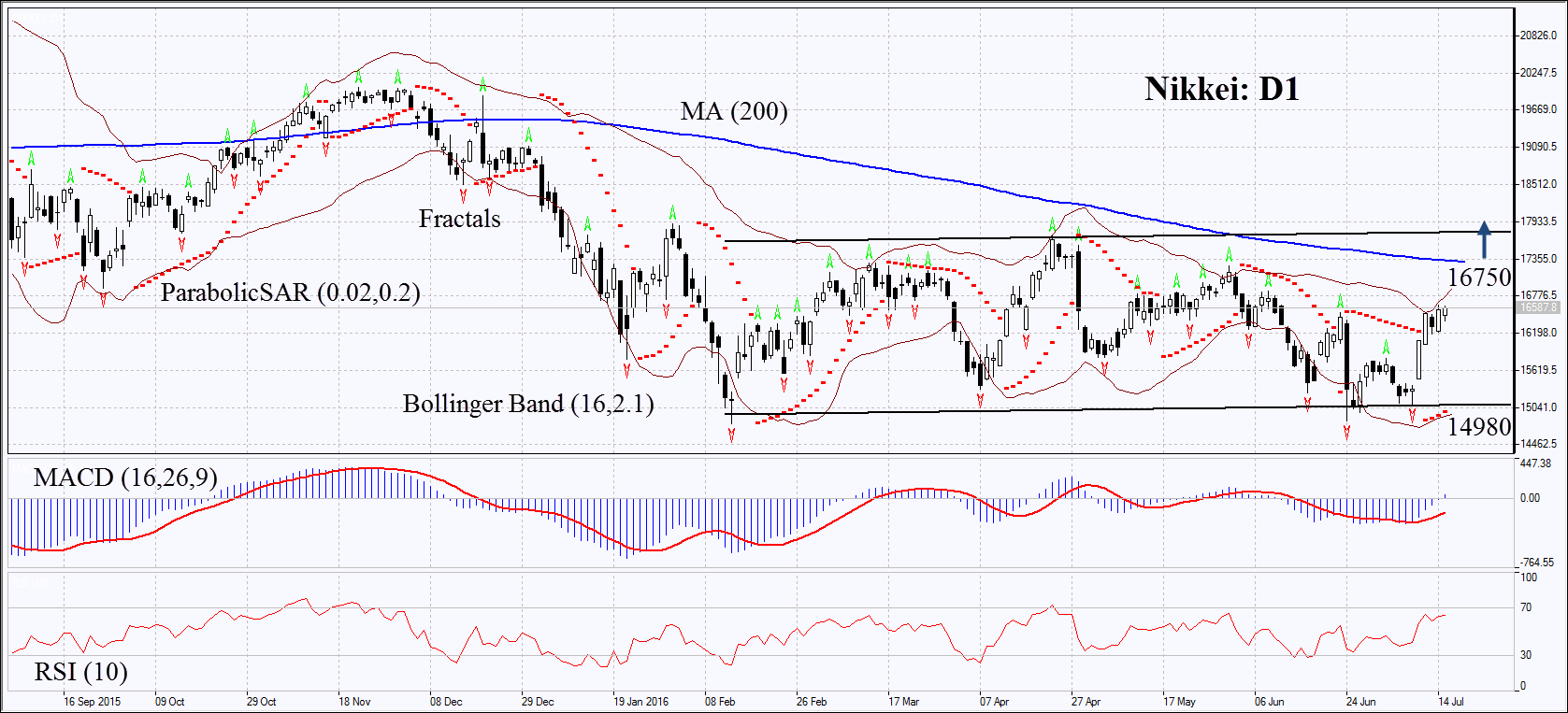Click the '27 Apr' date label
Screen dimensions: 1568x713
[1086, 702]
